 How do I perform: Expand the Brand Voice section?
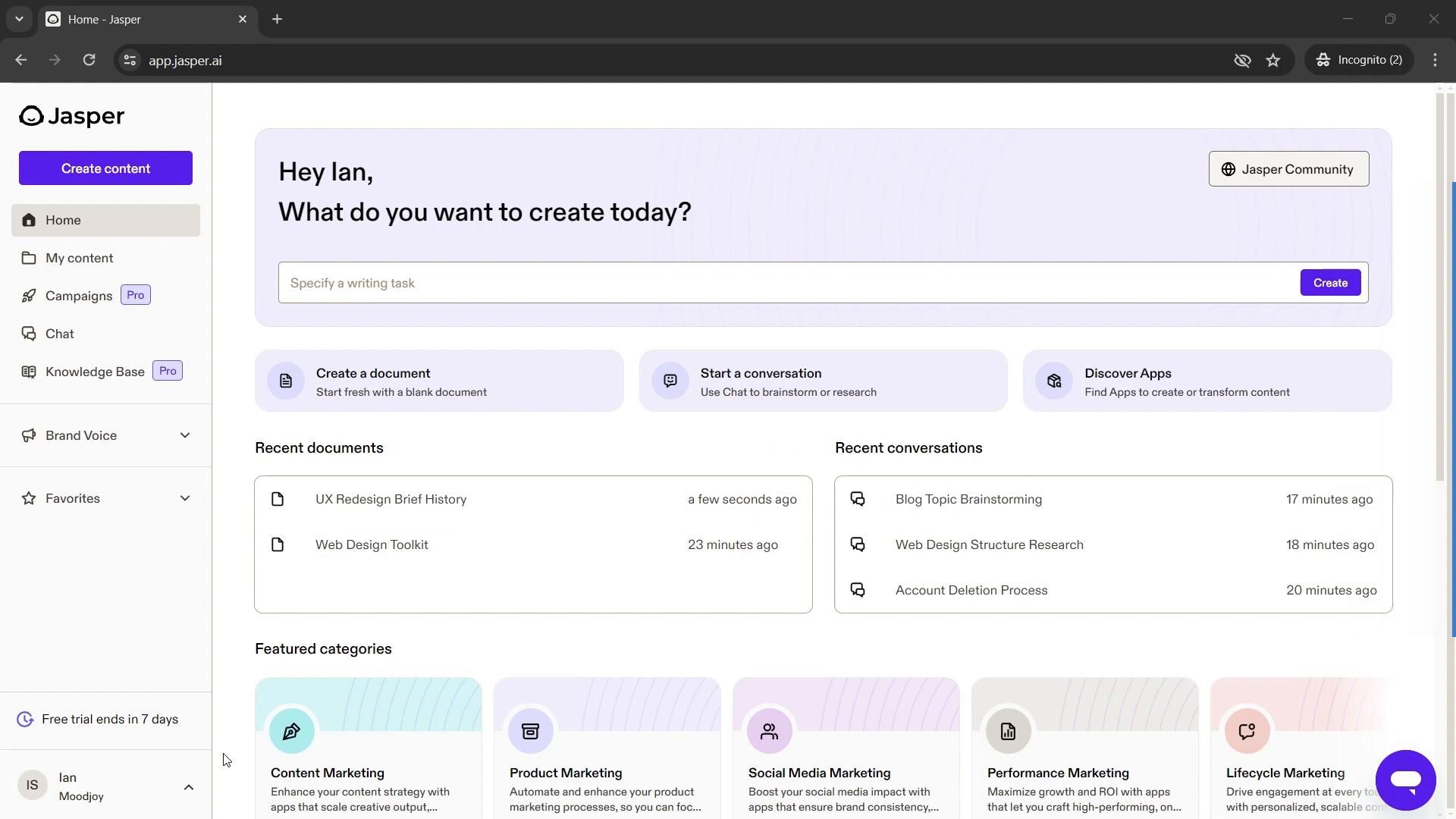[185, 435]
